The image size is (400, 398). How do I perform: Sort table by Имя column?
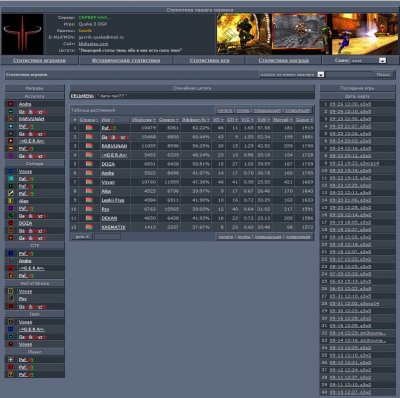[107, 119]
